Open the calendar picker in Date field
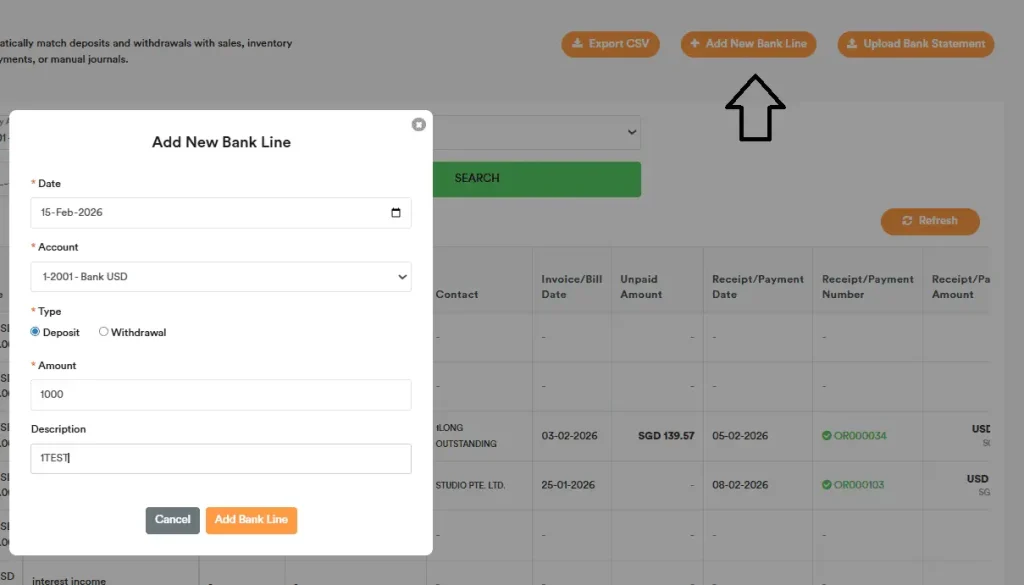This screenshot has width=1024, height=585. (396, 213)
